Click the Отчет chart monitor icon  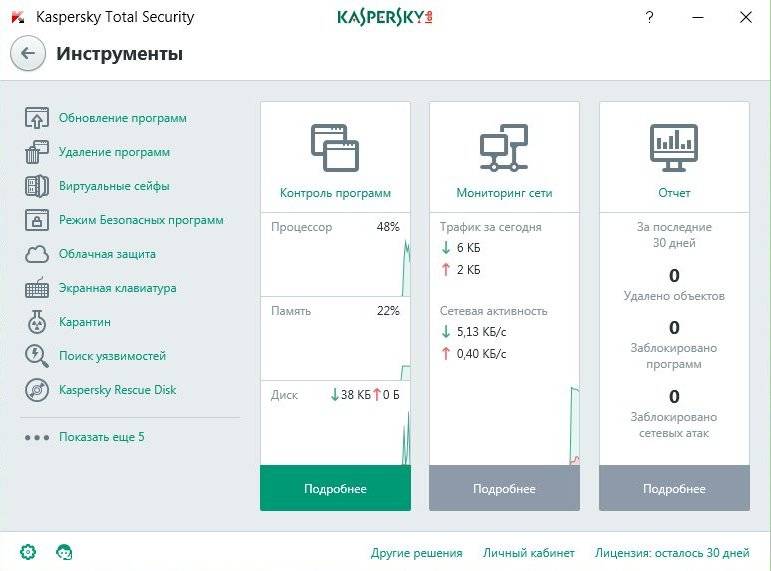pyautogui.click(x=674, y=148)
